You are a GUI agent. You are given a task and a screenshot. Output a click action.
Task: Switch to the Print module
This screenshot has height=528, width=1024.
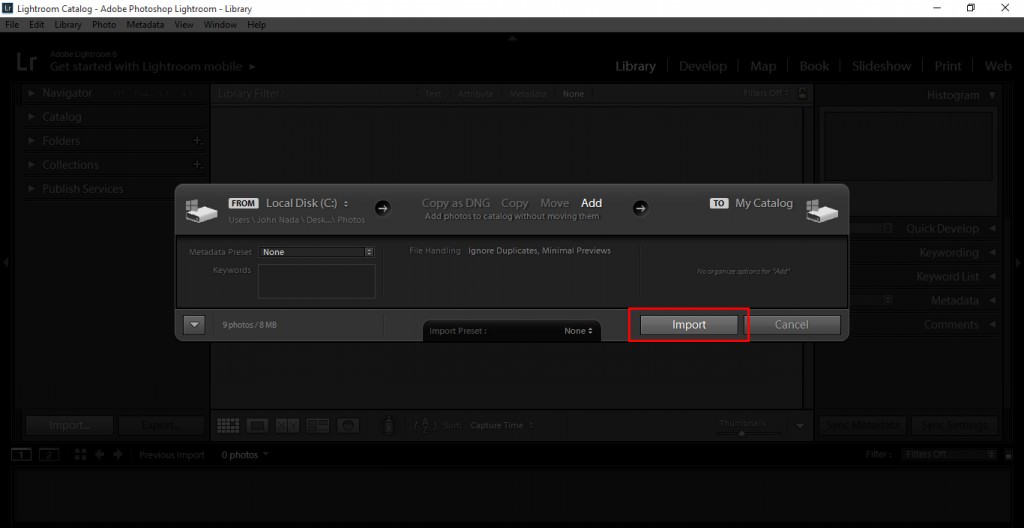point(948,66)
